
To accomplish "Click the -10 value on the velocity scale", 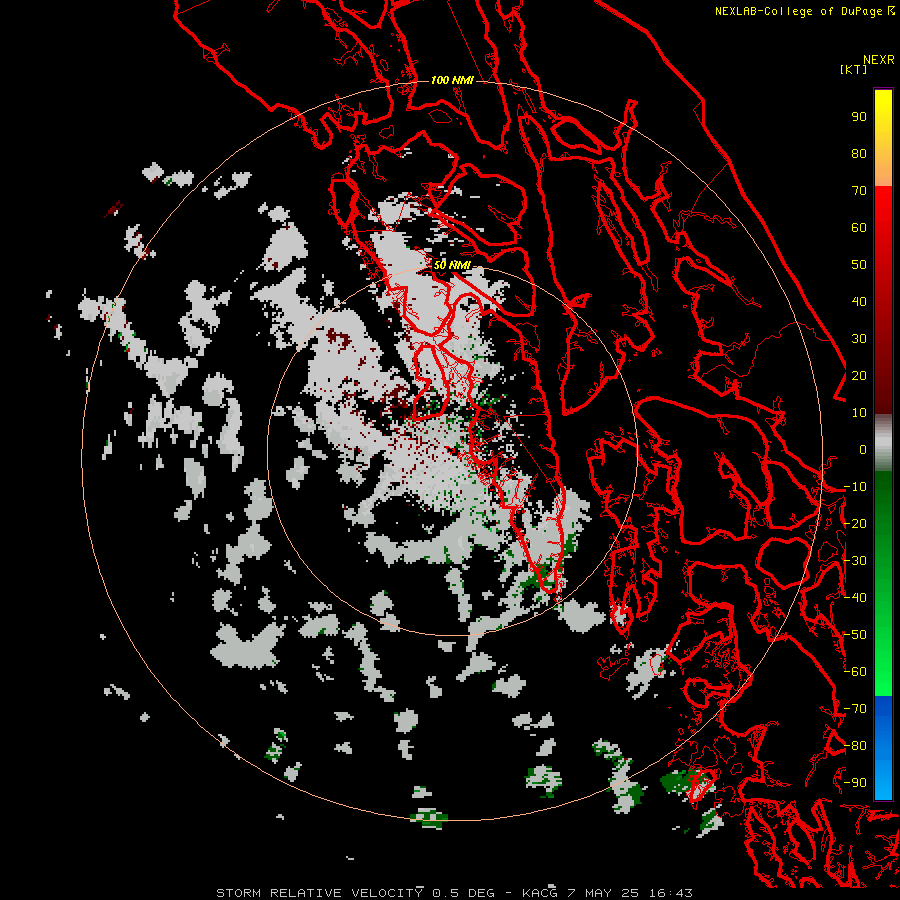I will pyautogui.click(x=855, y=487).
